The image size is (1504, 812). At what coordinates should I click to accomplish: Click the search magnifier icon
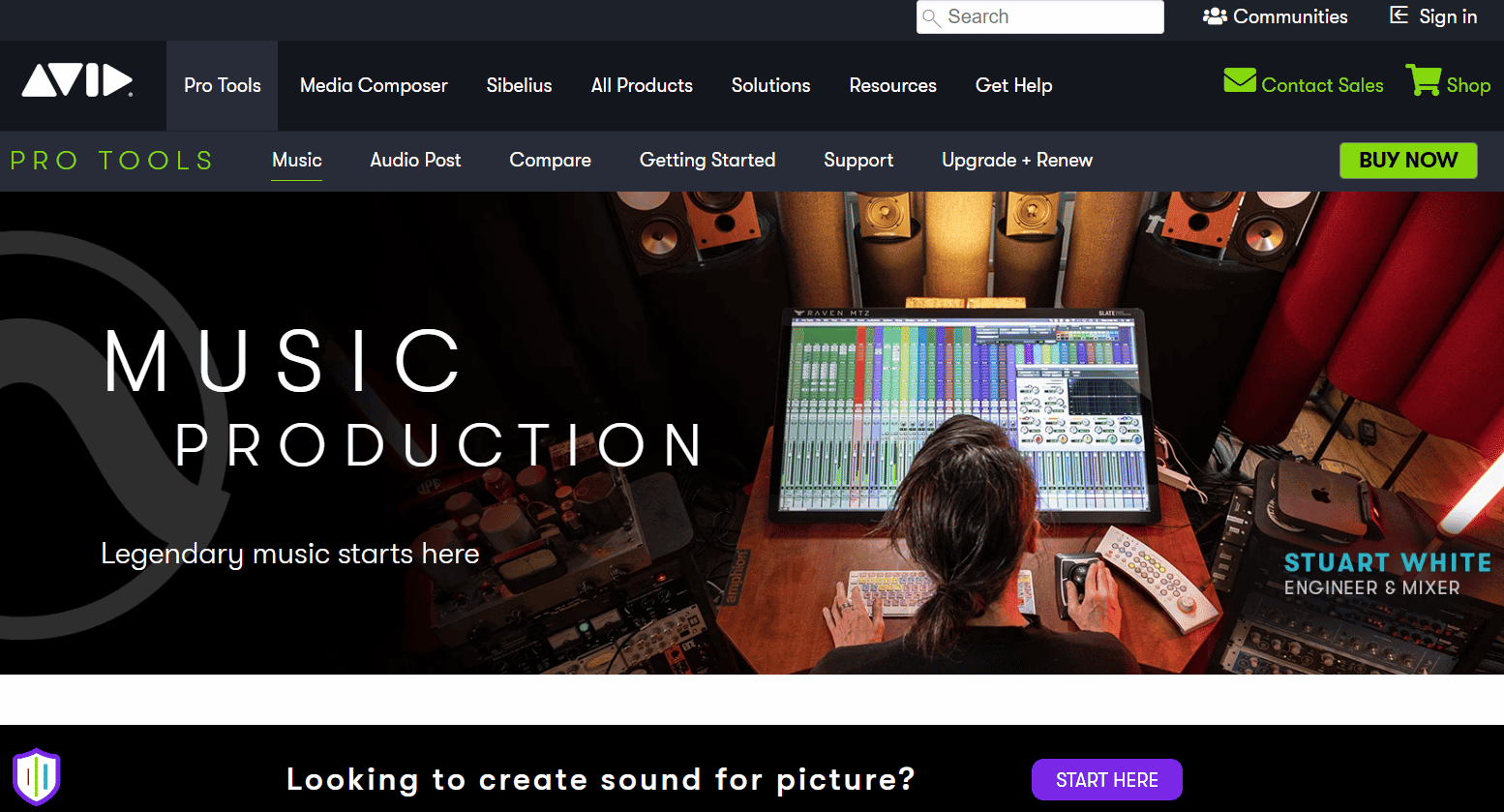click(x=932, y=17)
